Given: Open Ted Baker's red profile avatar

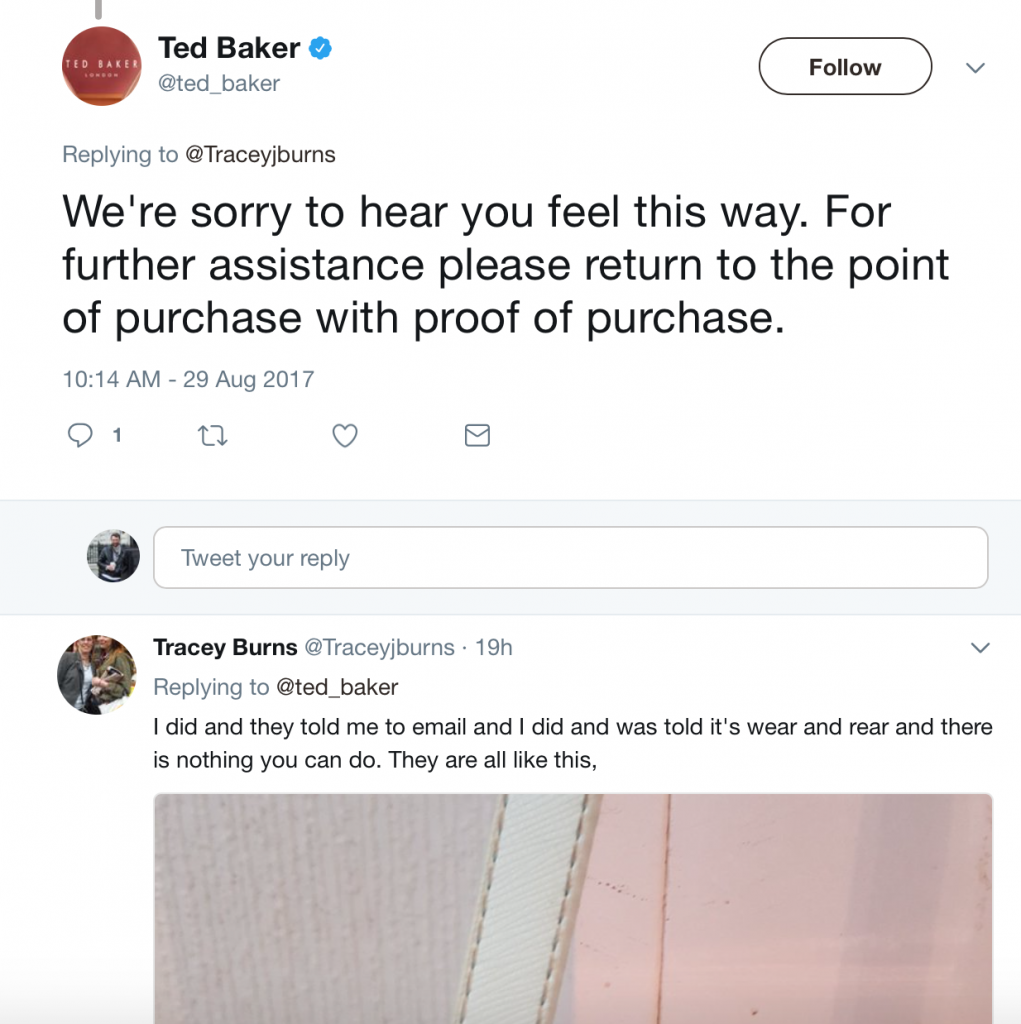Looking at the screenshot, I should 101,66.
